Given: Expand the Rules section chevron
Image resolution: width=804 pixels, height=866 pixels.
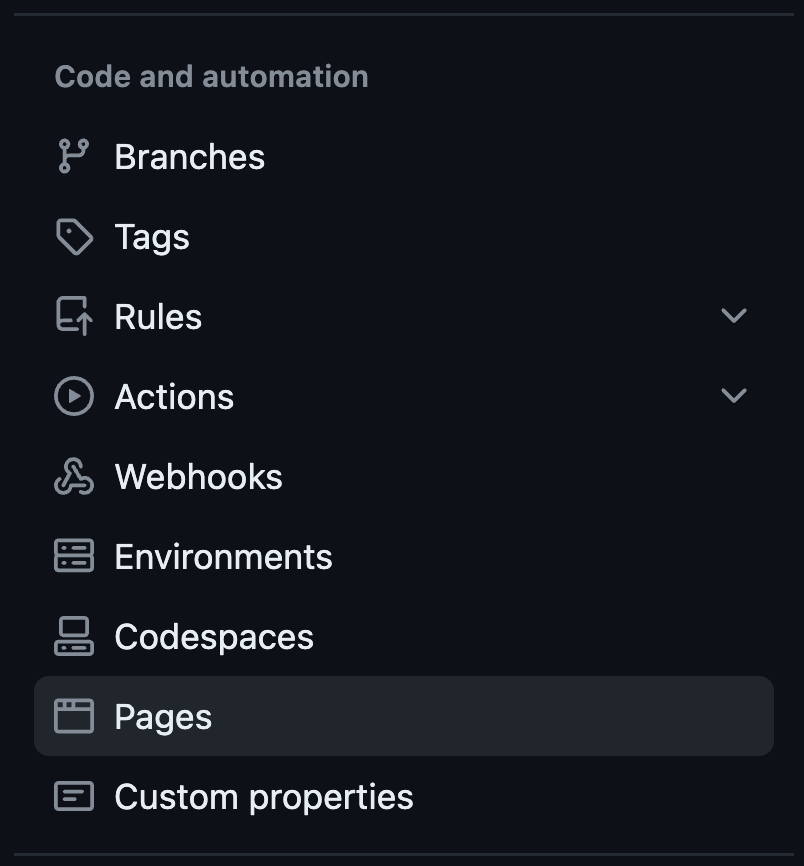Looking at the screenshot, I should (x=734, y=317).
